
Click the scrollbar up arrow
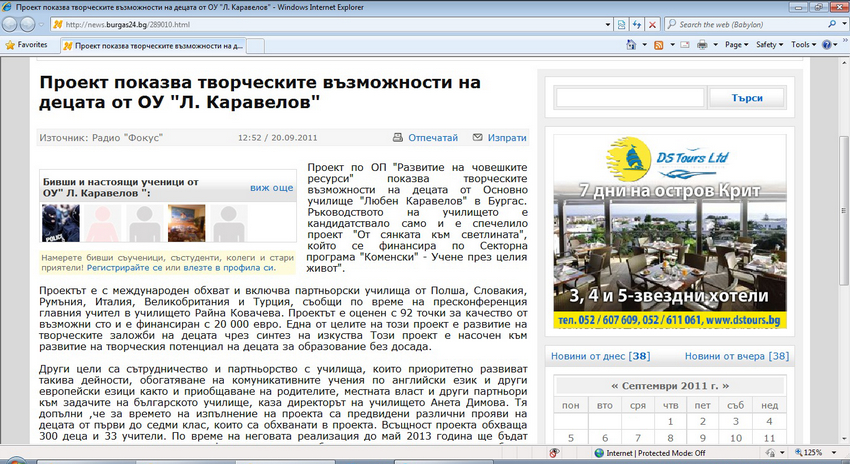(843, 62)
